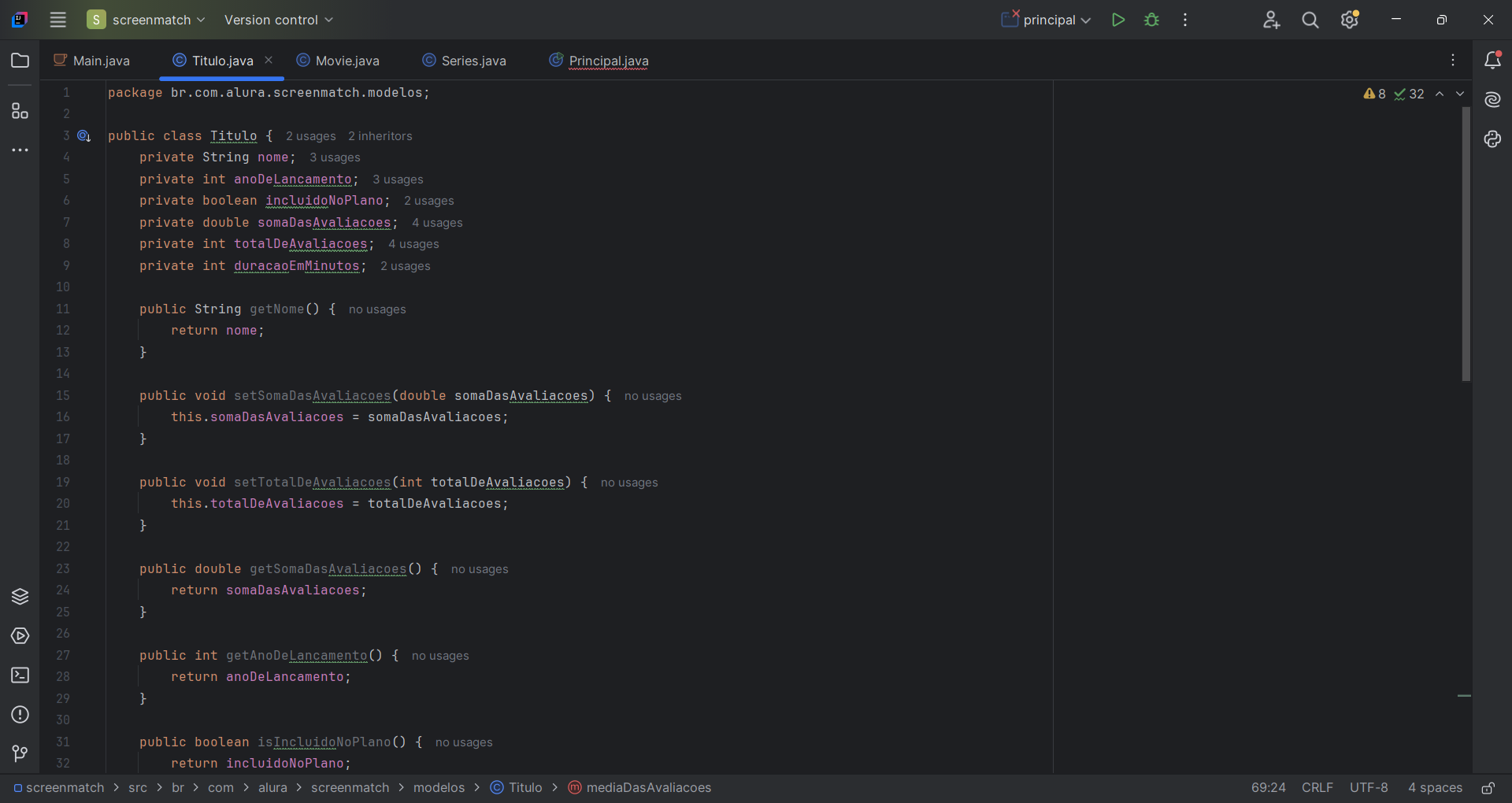Click the incluidoNoPlano field declaration
The image size is (1512, 803).
click(x=324, y=201)
